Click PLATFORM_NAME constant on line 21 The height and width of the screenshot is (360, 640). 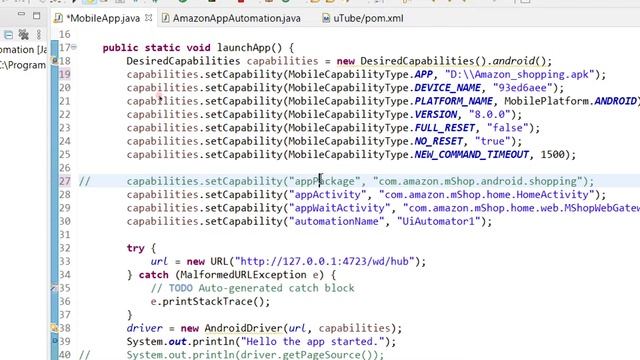click(x=453, y=101)
